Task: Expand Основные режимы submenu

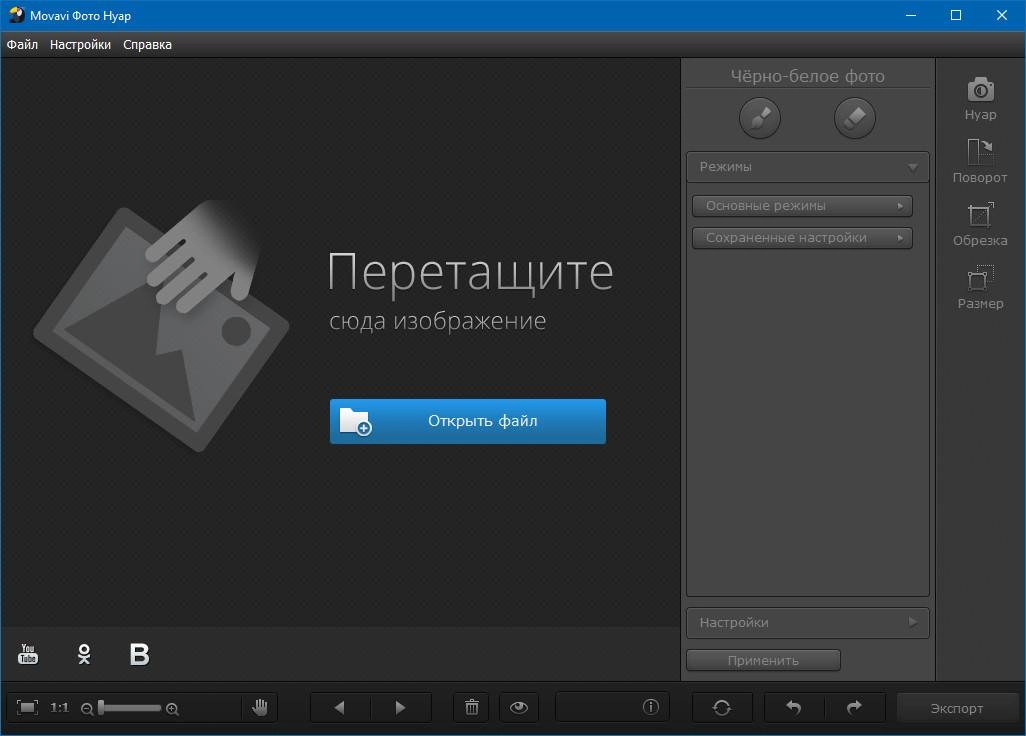Action: click(x=802, y=206)
